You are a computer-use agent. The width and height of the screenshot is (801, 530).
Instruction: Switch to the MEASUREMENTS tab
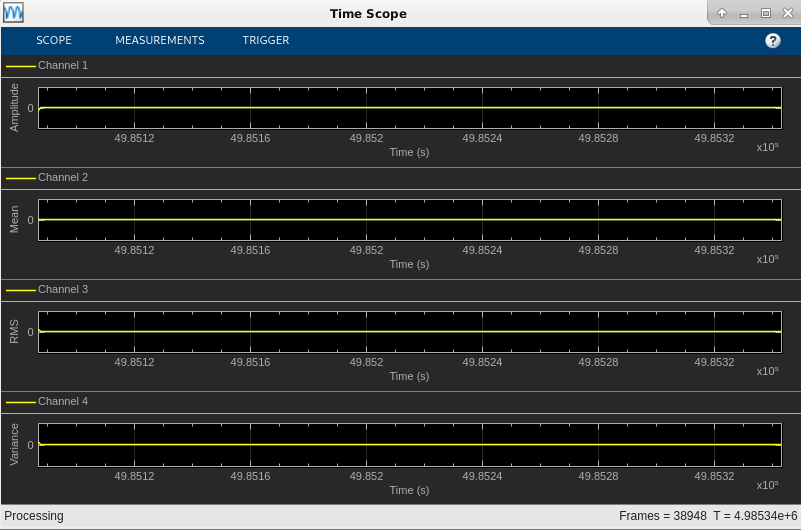tap(160, 40)
